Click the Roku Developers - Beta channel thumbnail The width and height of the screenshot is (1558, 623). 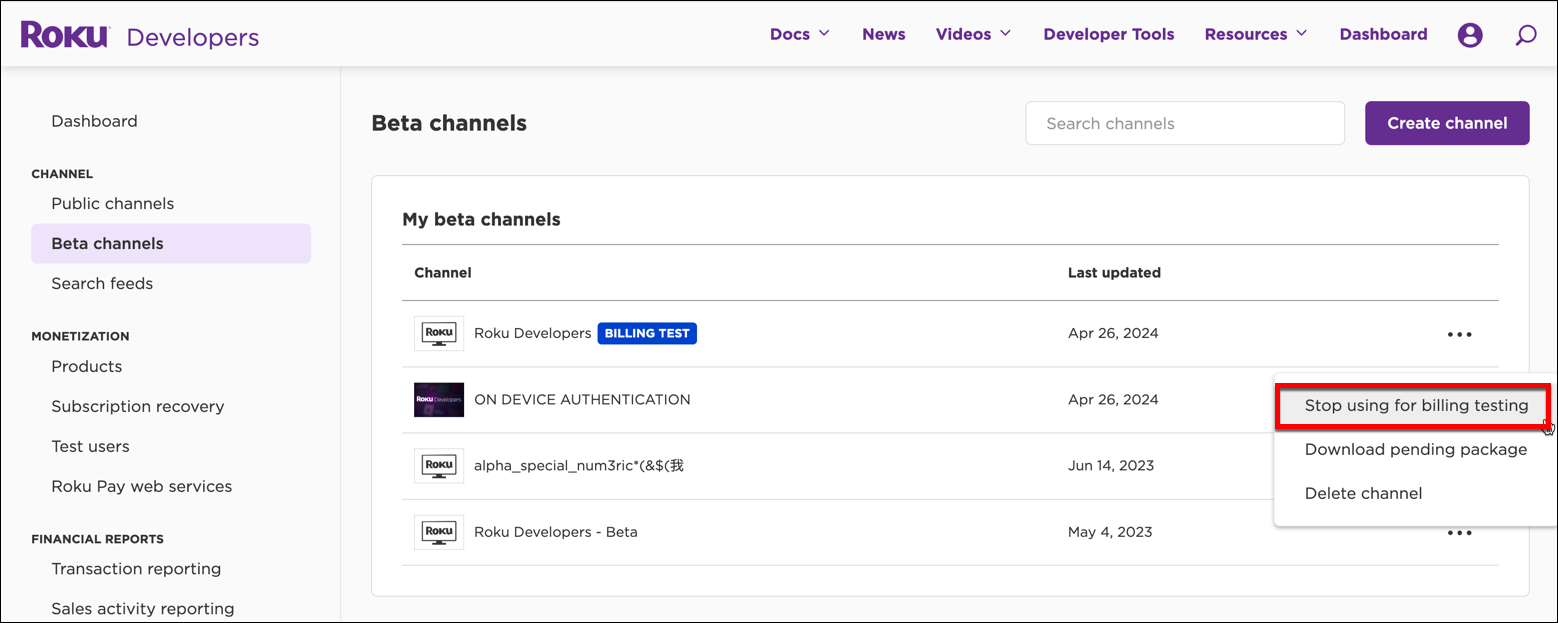[438, 531]
